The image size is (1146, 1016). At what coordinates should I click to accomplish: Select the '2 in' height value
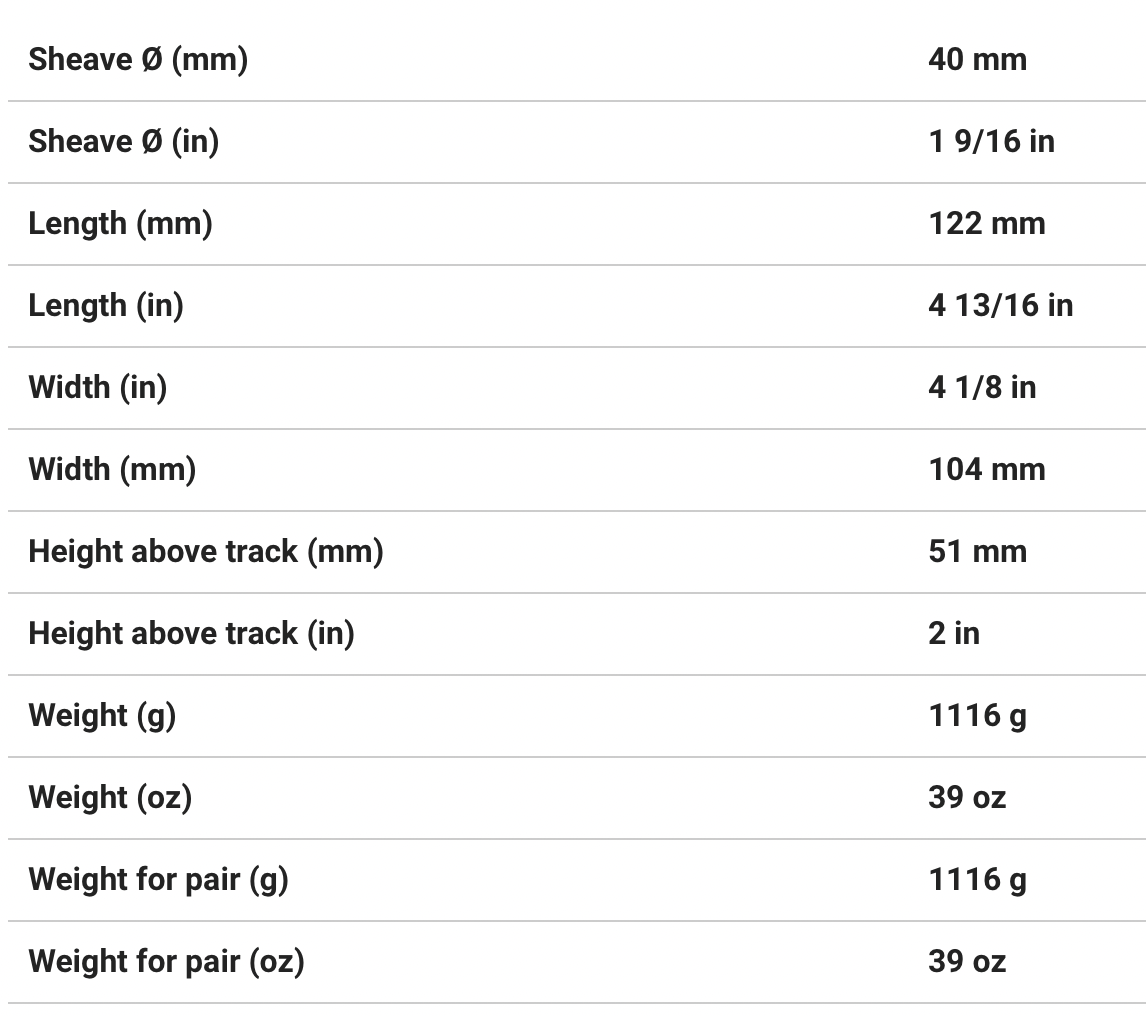click(x=954, y=634)
